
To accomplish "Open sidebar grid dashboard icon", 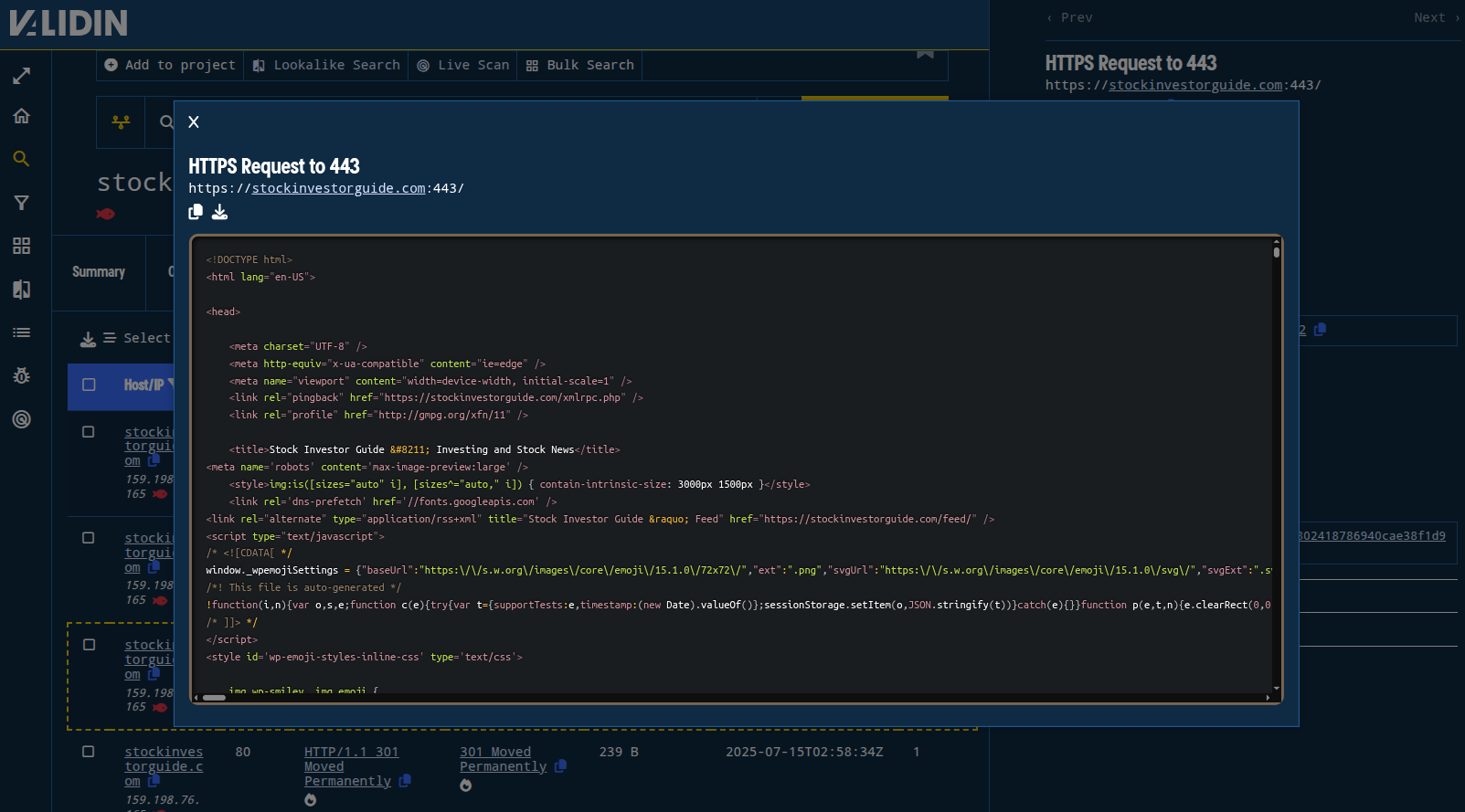I will coord(21,246).
